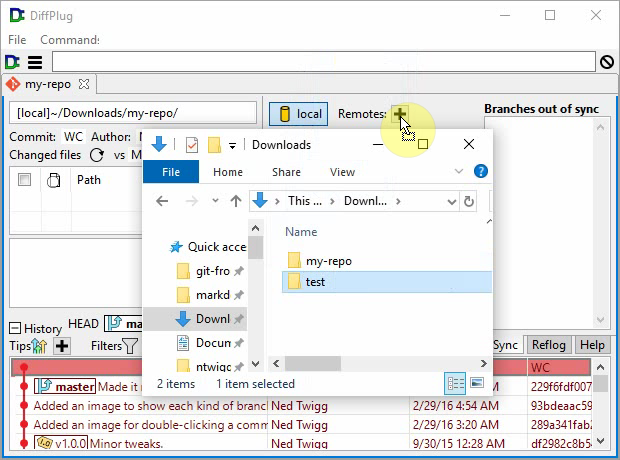The image size is (620, 460).
Task: Toggle the select-all checkbox in Changed files
Action: pos(25,180)
